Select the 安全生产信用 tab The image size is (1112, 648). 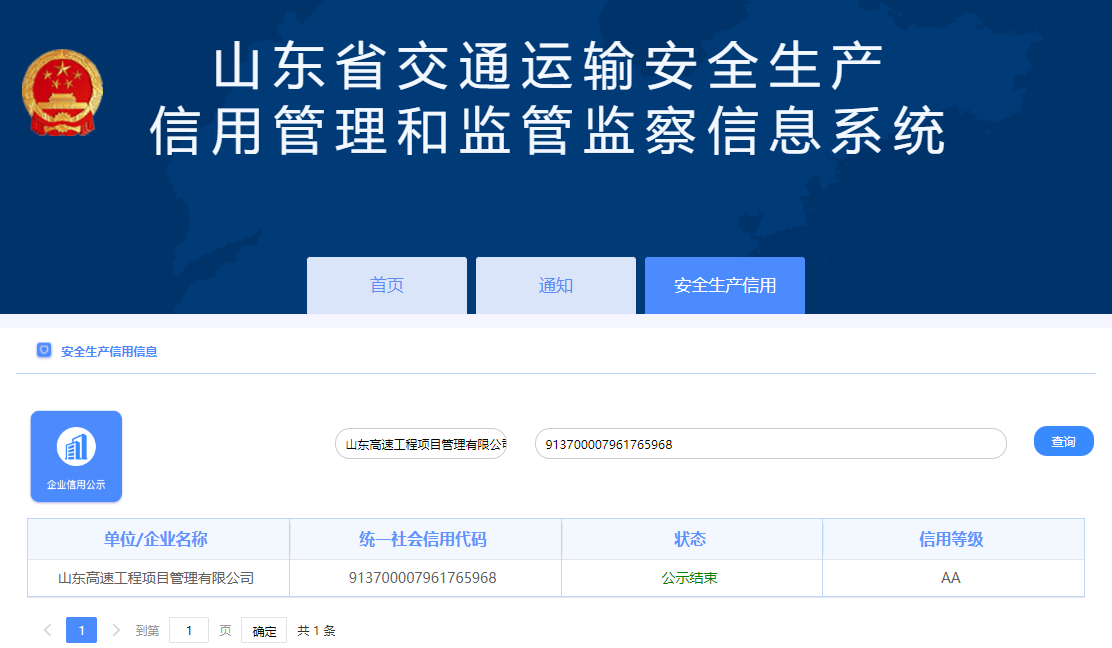pyautogui.click(x=724, y=286)
